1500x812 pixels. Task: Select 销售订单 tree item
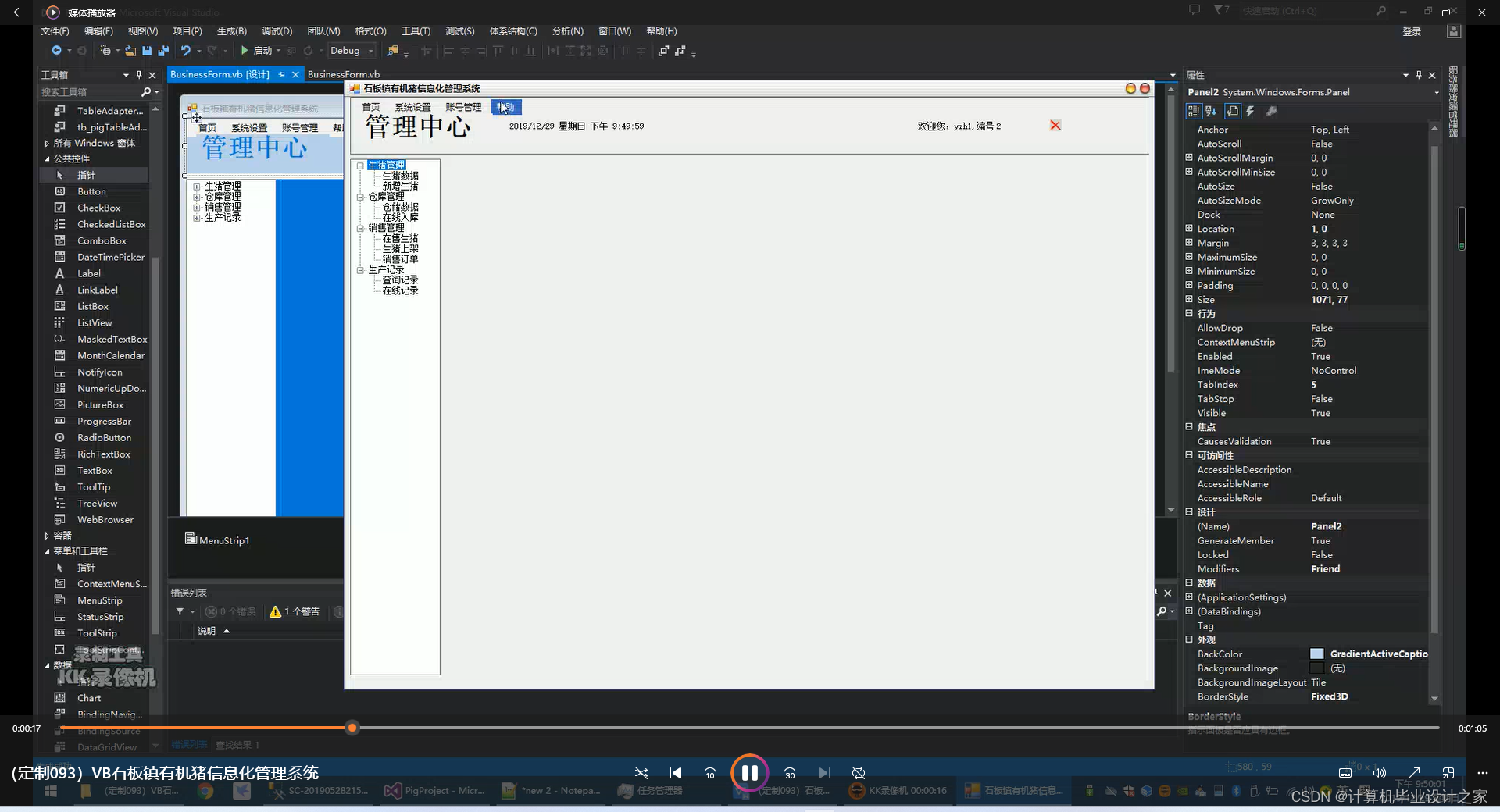pos(400,259)
